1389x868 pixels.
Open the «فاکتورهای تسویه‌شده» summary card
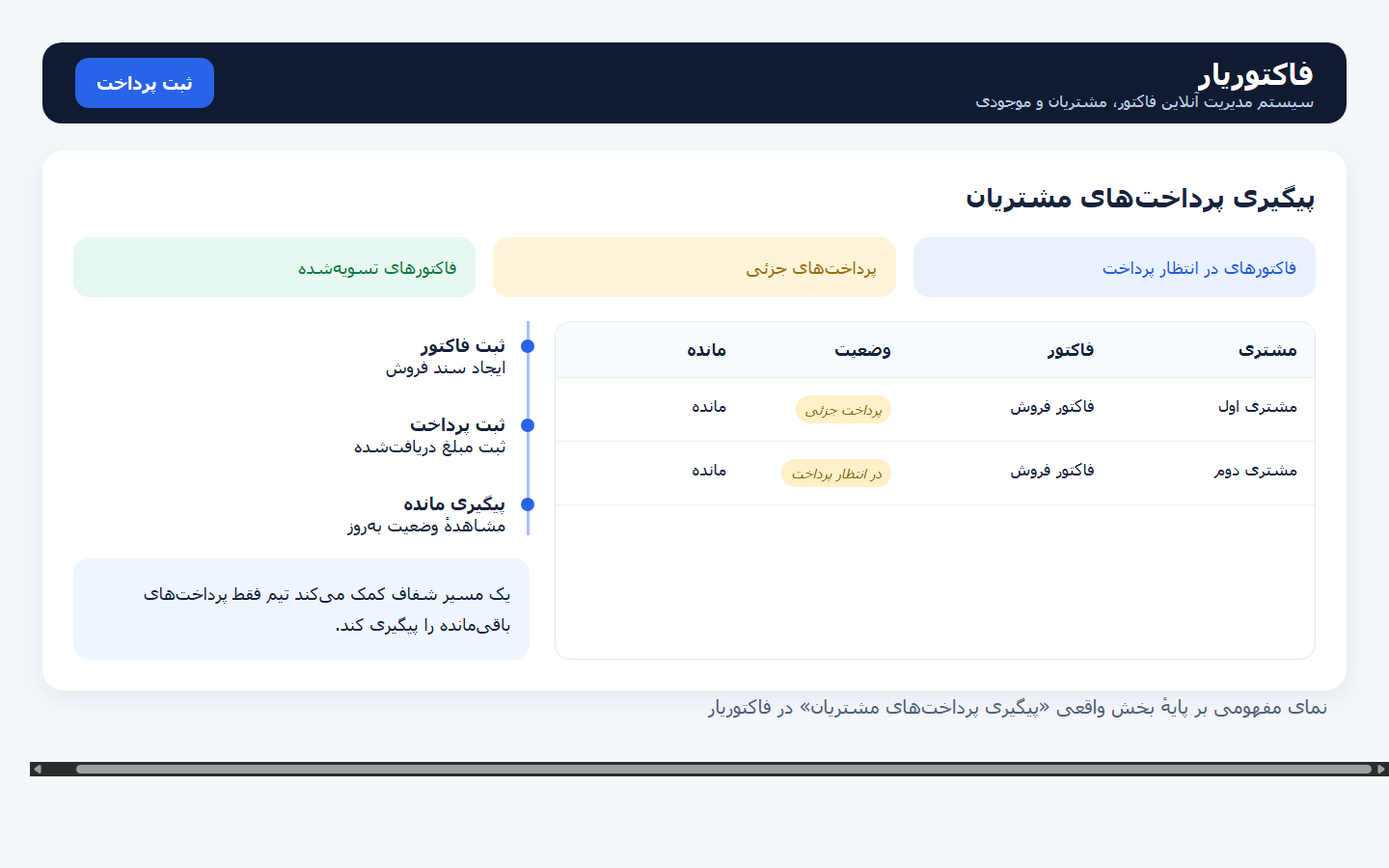[x=274, y=267]
